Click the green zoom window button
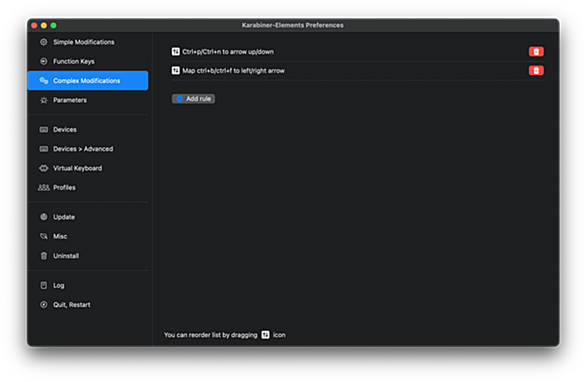Image resolution: width=586 pixels, height=382 pixels. [x=53, y=25]
